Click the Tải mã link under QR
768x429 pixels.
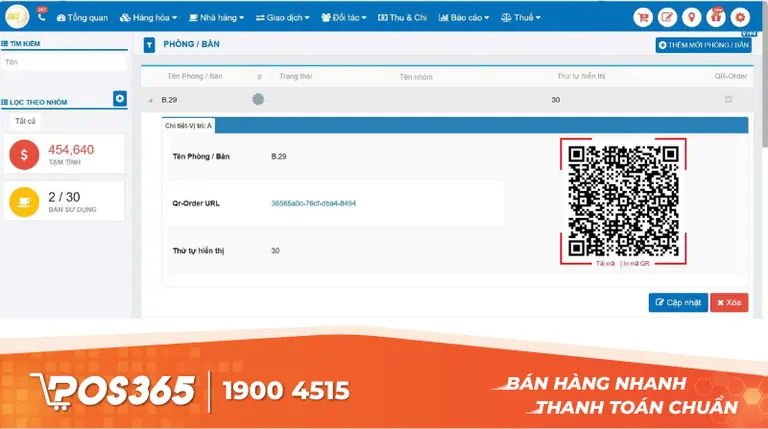[605, 263]
